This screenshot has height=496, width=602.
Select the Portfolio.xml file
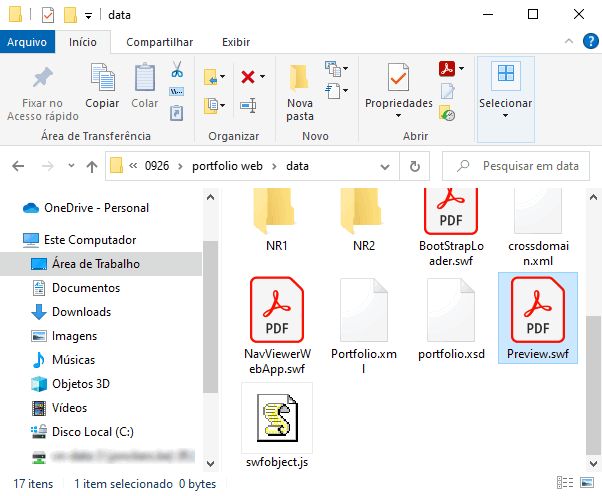(364, 326)
